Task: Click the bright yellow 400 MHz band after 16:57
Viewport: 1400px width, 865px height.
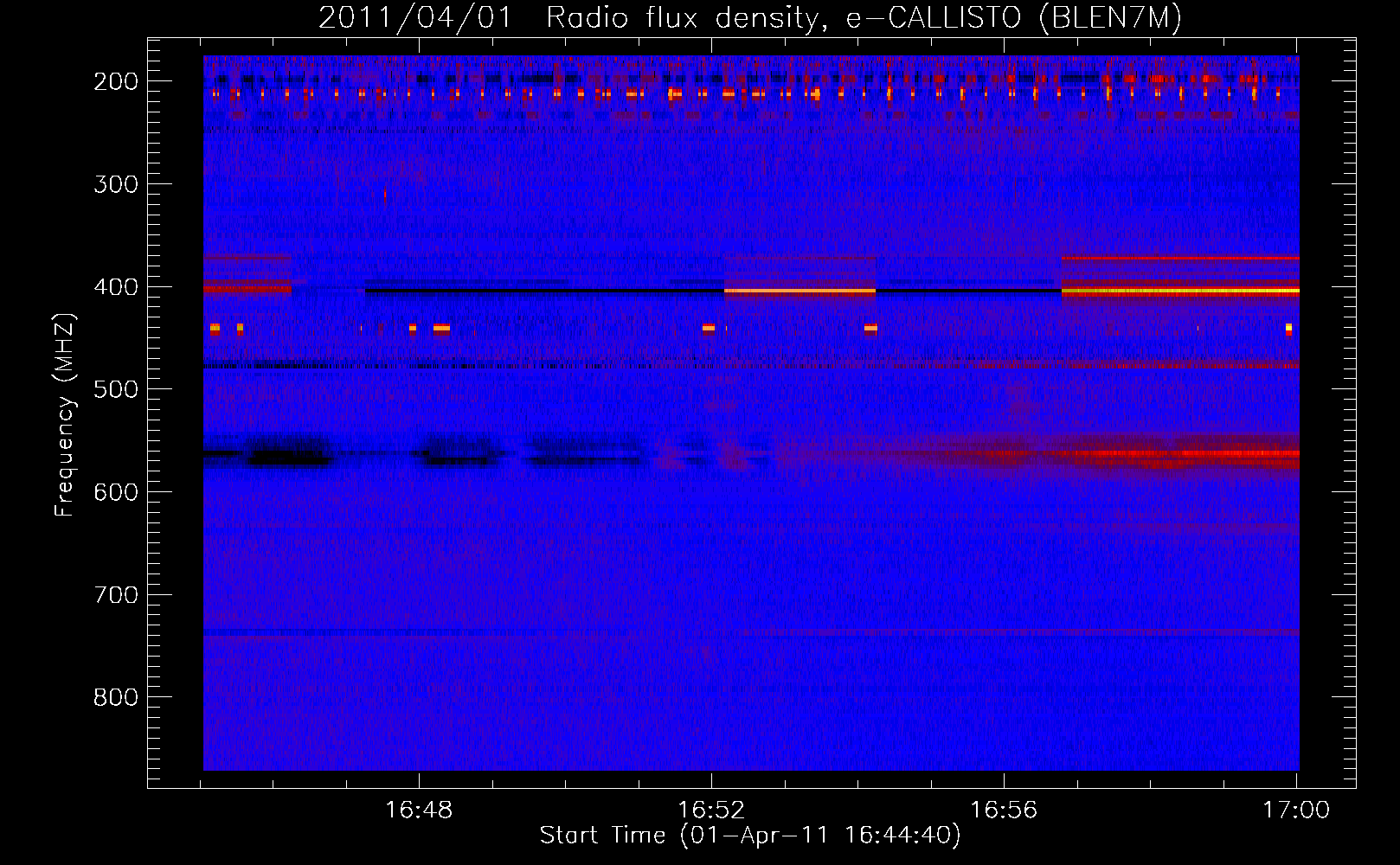Action: [1180, 292]
